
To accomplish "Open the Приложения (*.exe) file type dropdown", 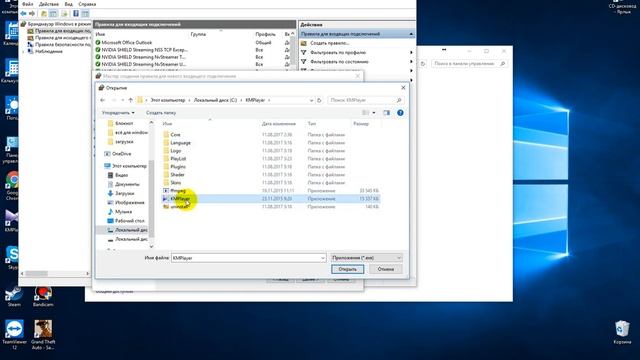I will [x=366, y=258].
